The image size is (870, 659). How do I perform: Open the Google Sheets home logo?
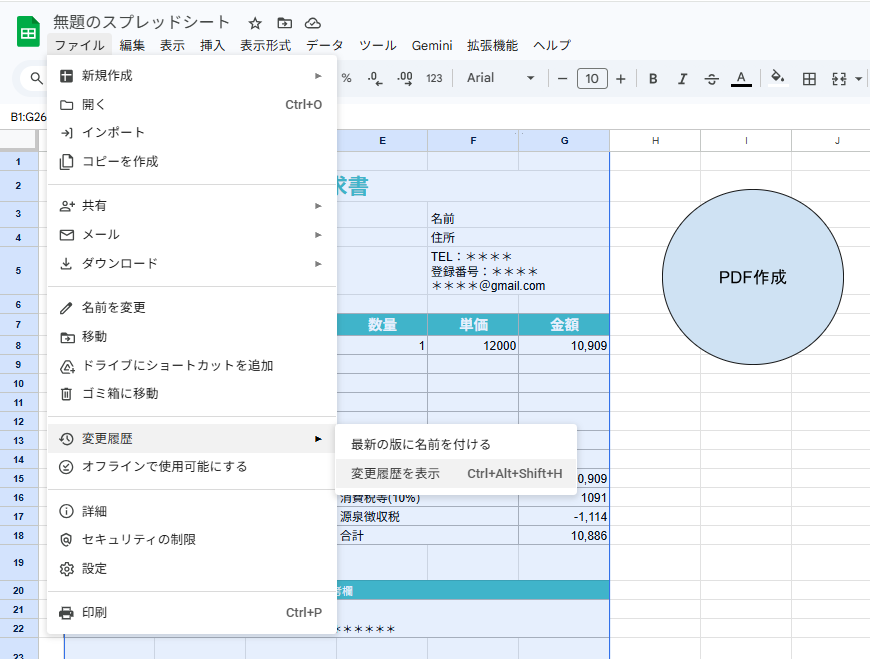28,32
